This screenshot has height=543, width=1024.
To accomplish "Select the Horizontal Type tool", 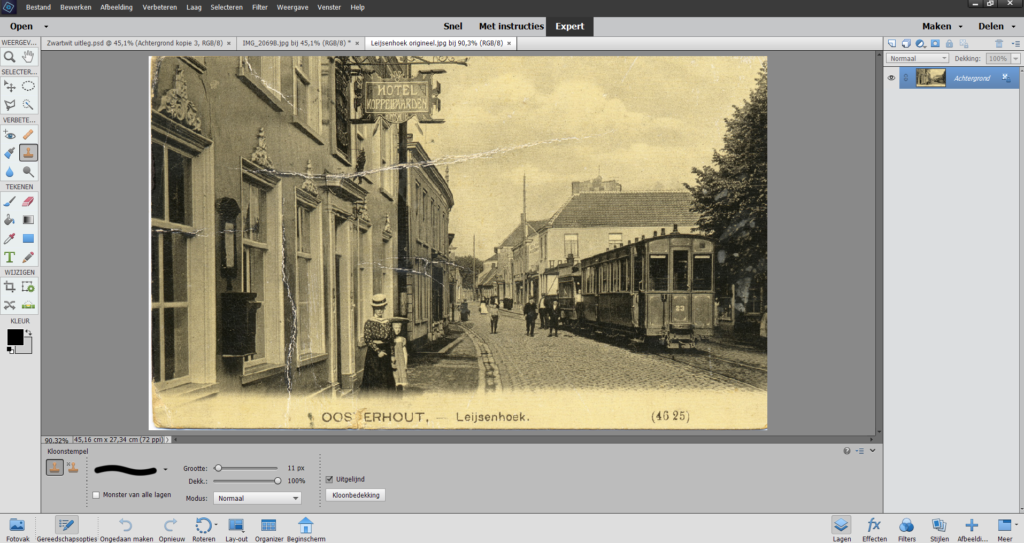I will [9, 257].
